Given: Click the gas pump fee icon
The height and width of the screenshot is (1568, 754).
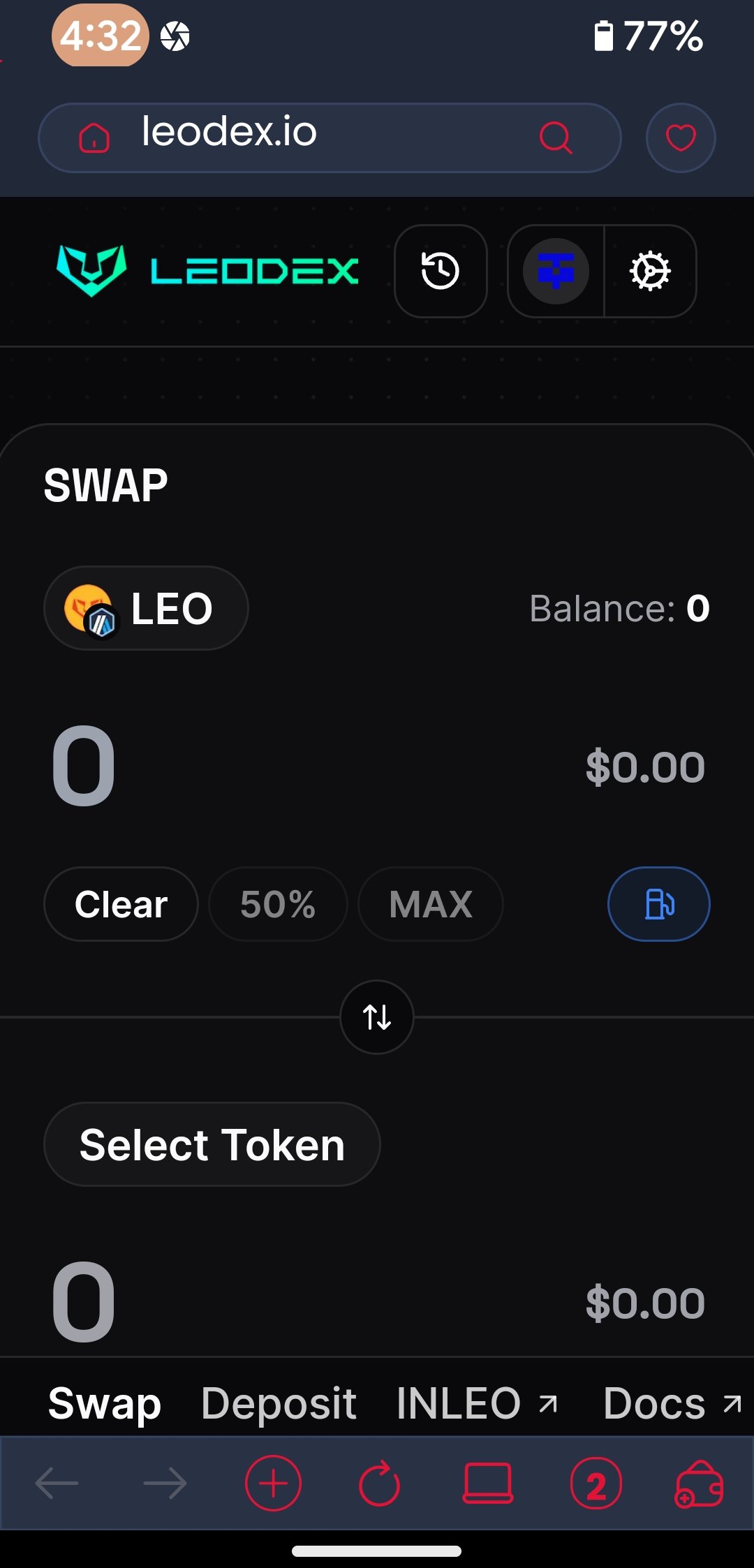Looking at the screenshot, I should [x=659, y=903].
